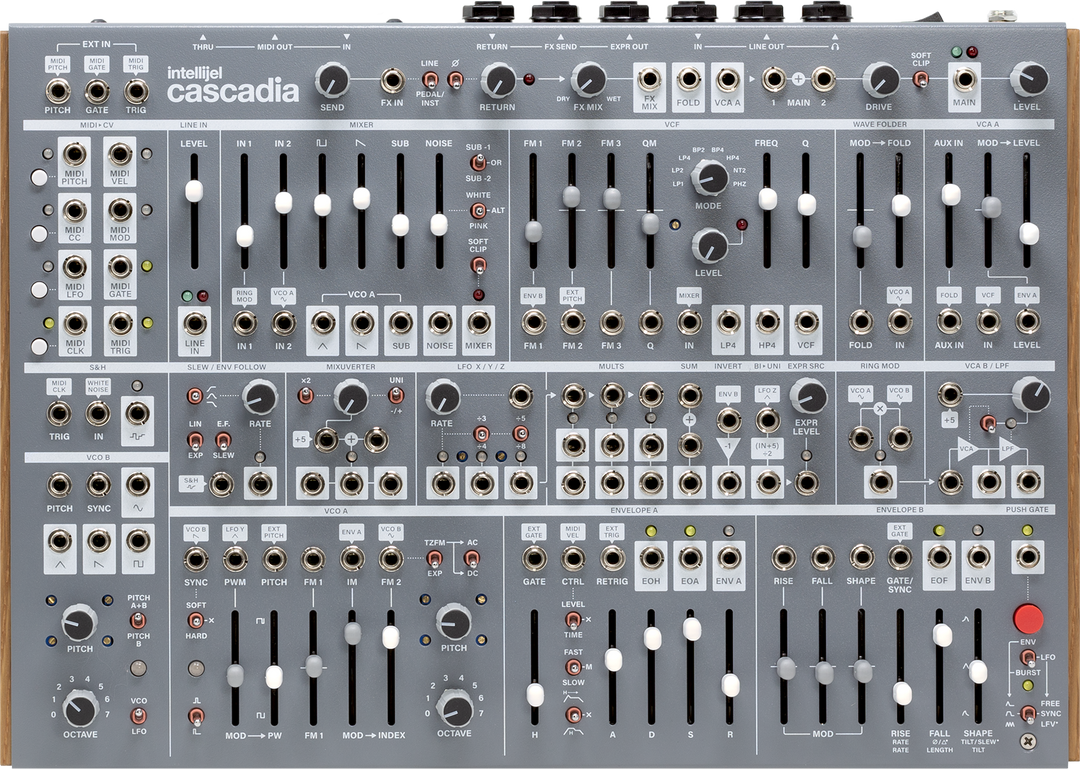Toggle the SUB -1 / SUB -2 mixer switch
Viewport: 1080px width, 770px height.
click(477, 163)
